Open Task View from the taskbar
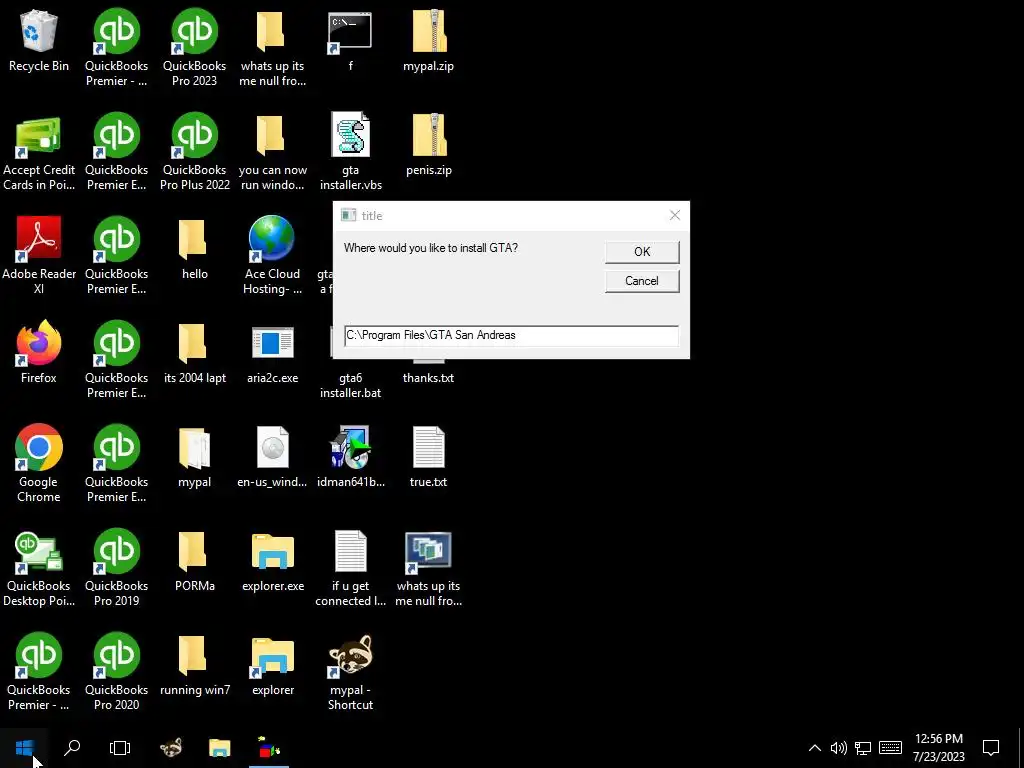Screen dimensions: 1024x768 [x=120, y=748]
